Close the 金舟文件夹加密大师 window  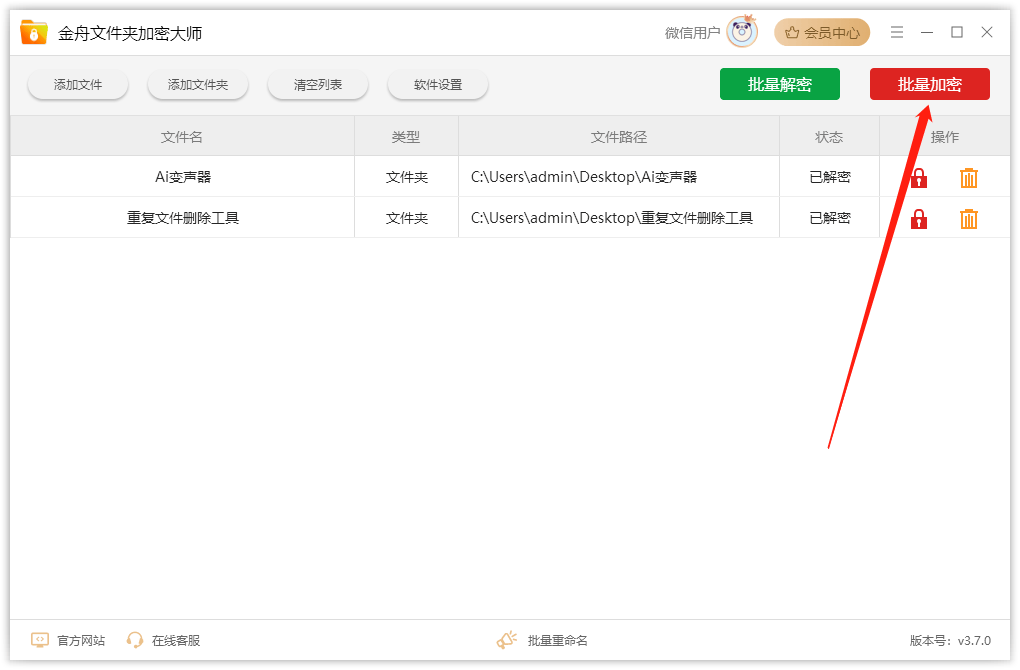click(x=987, y=32)
